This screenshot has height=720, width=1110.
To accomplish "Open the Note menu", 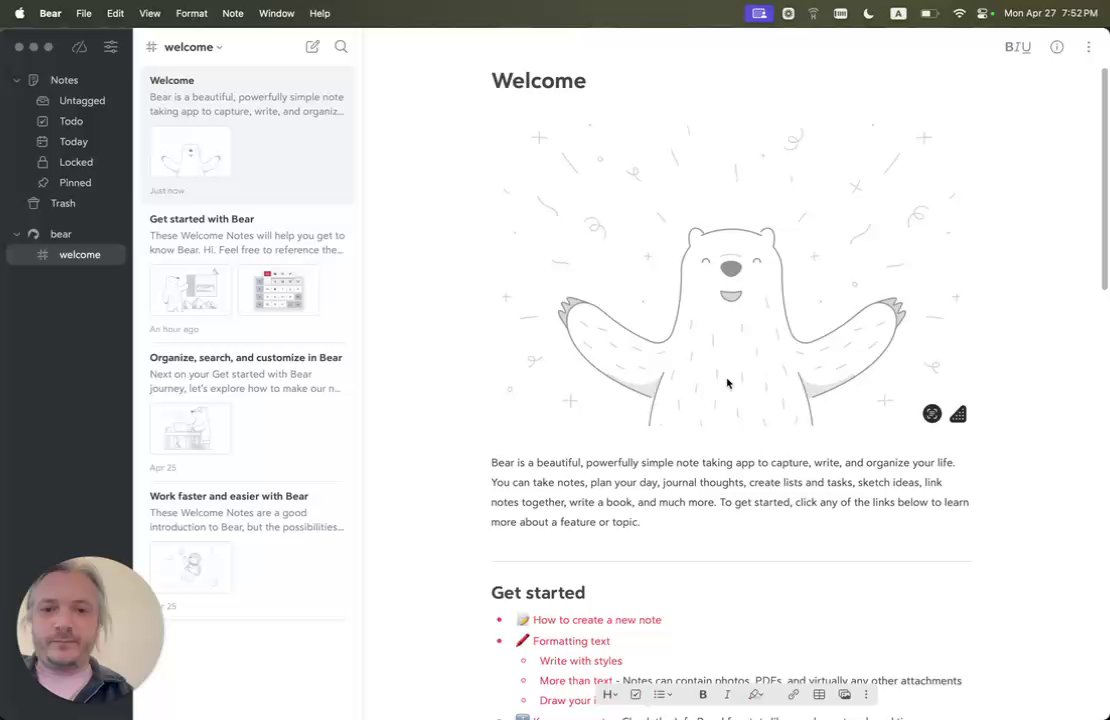I will click(232, 13).
